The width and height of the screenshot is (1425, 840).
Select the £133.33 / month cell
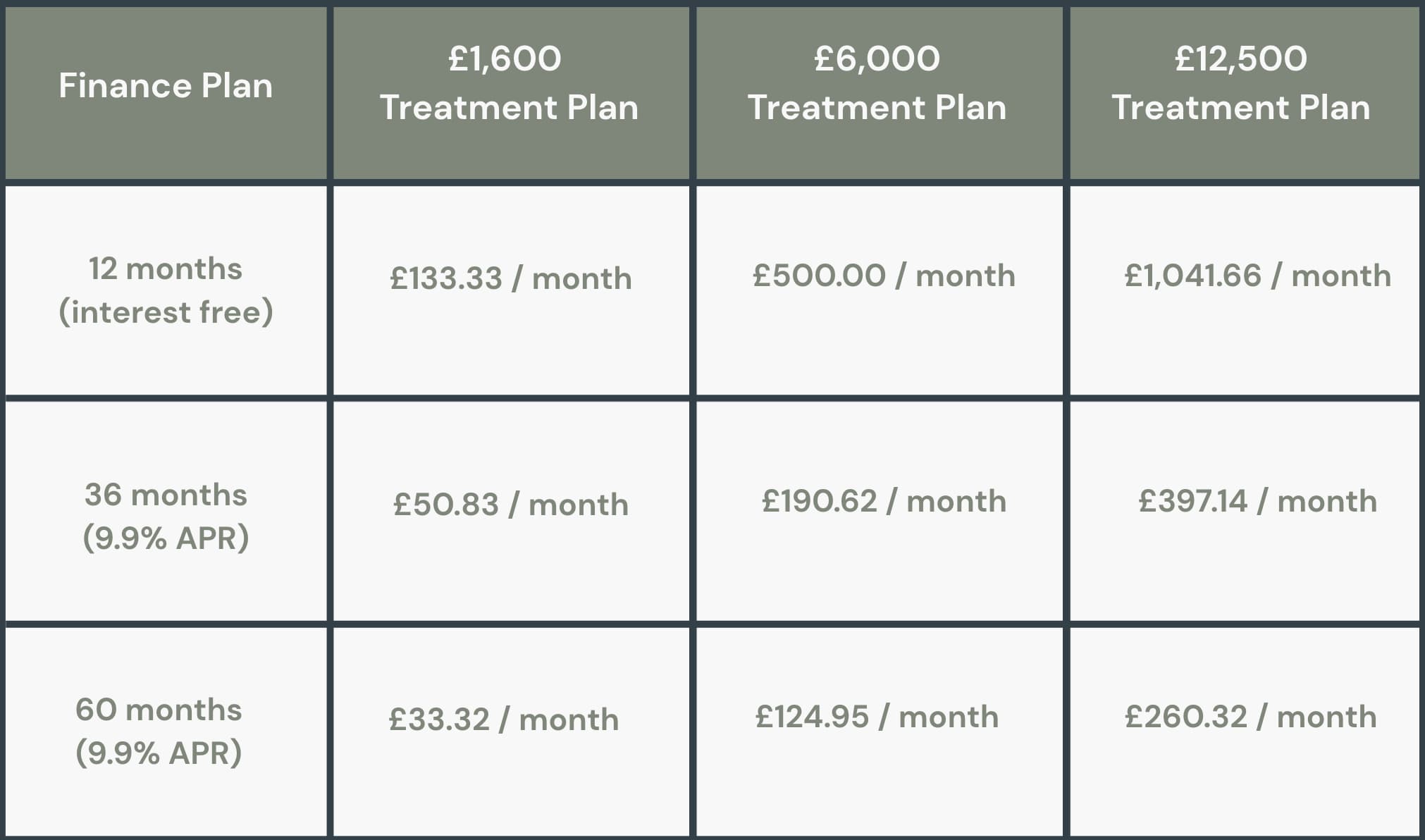point(511,278)
